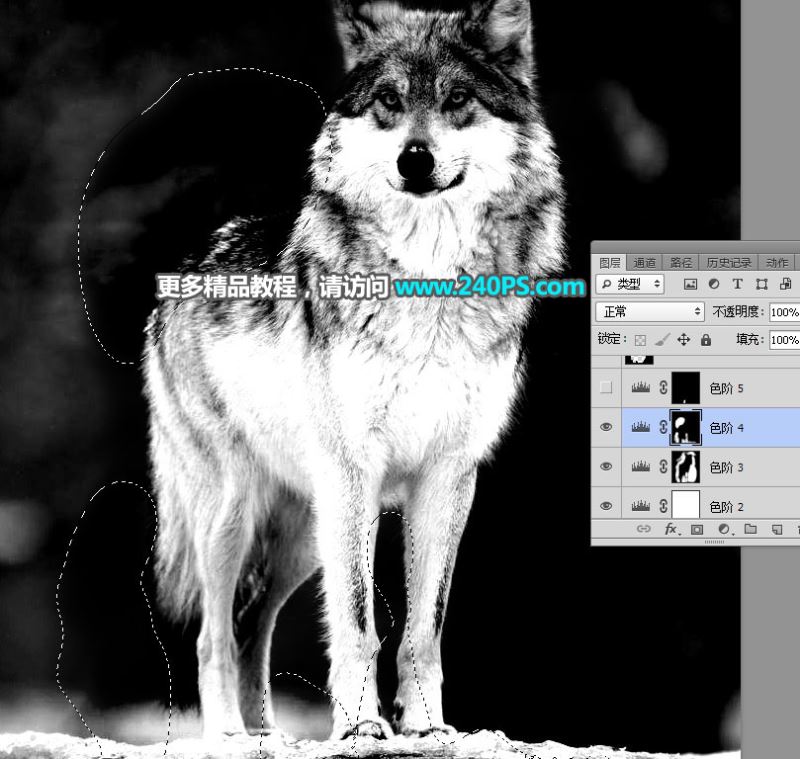Add a layer style via fx icon
Image resolution: width=800 pixels, height=759 pixels.
point(672,529)
